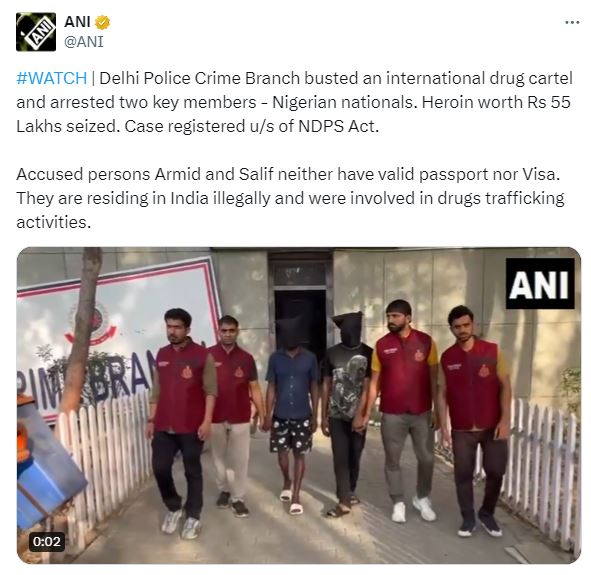Click the ANI watermark logo in the video
Screen dimensions: 591x575
coord(540,283)
